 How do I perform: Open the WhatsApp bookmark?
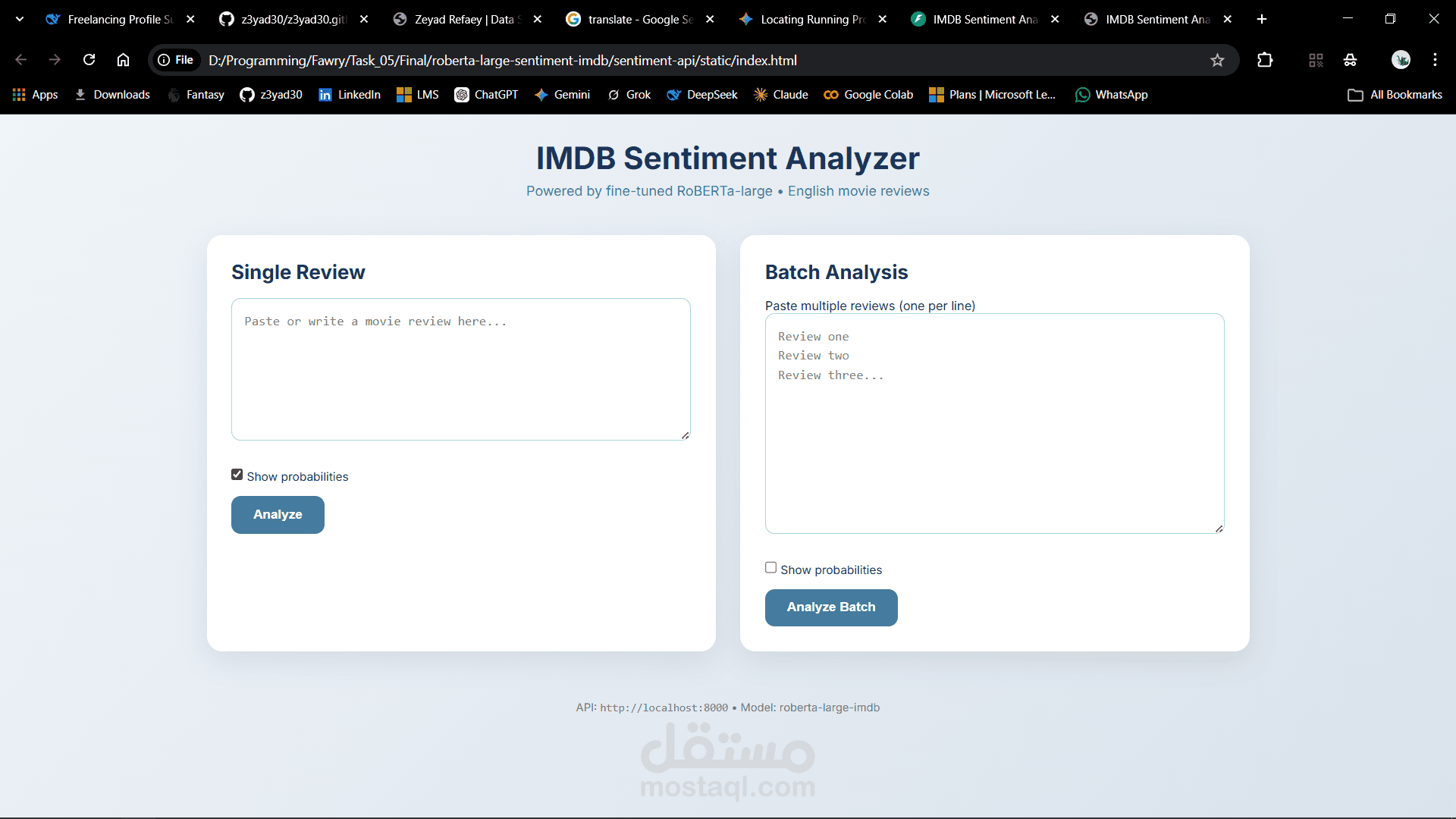(x=1112, y=95)
